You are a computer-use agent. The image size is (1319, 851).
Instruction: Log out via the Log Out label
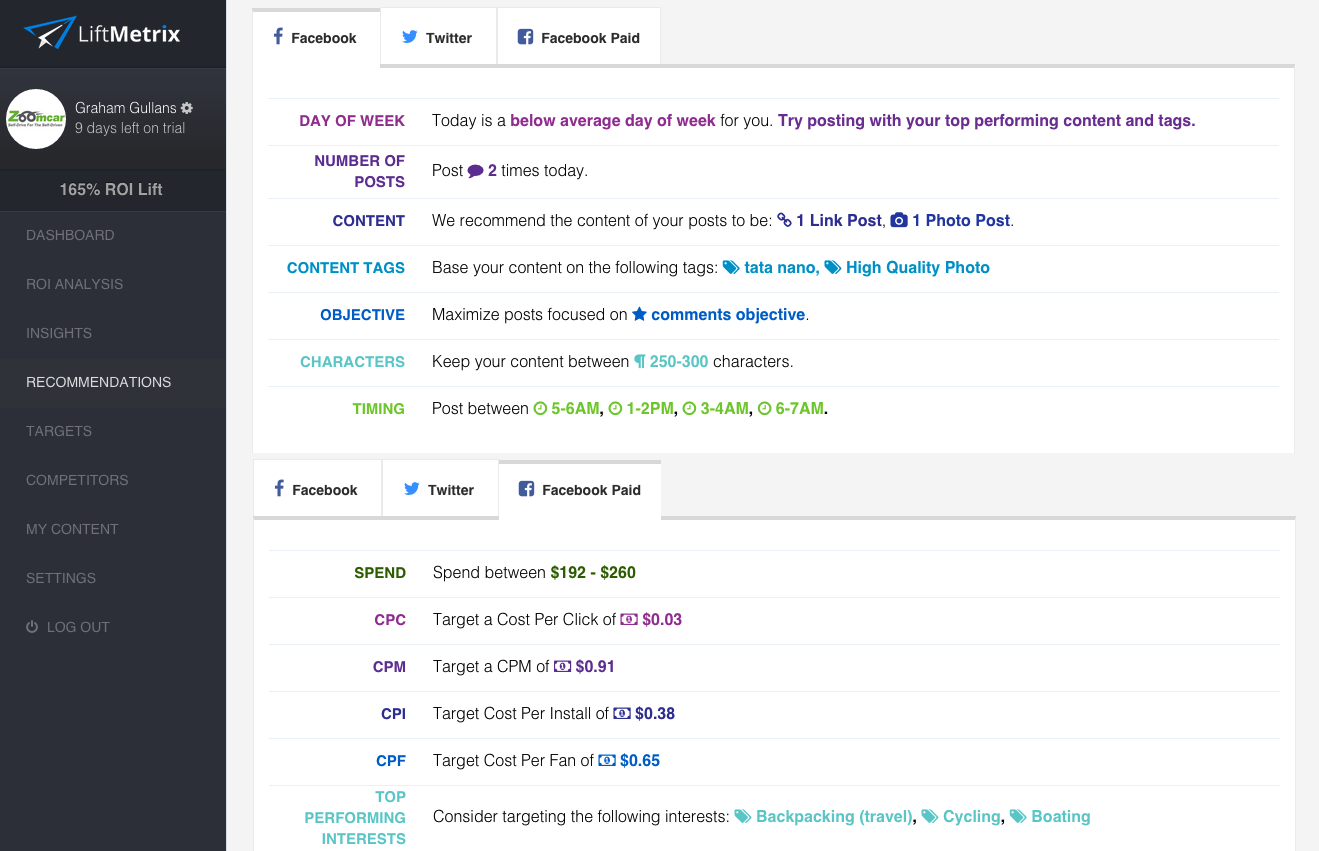[x=78, y=627]
